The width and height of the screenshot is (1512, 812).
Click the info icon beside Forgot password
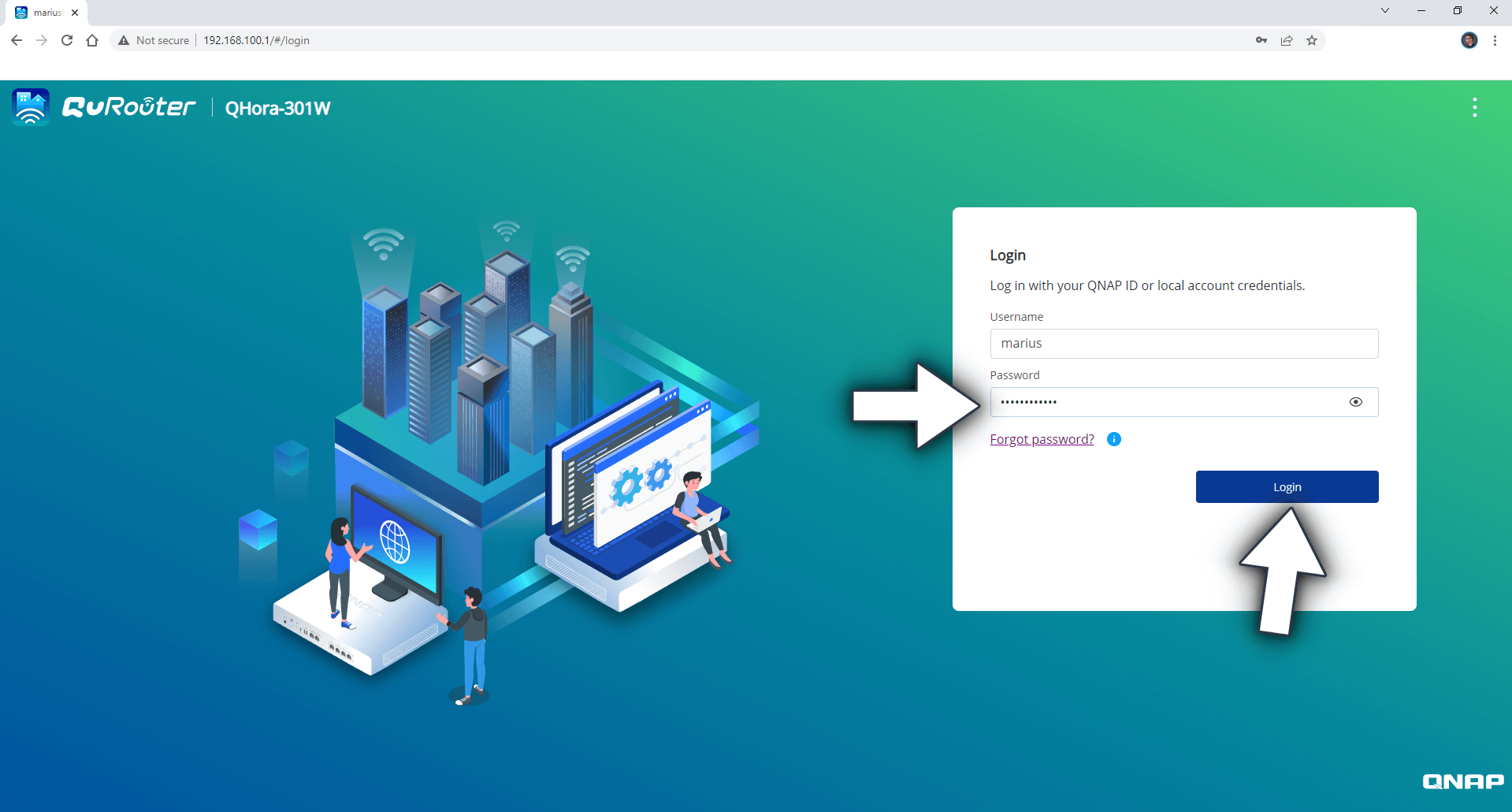coord(1113,439)
